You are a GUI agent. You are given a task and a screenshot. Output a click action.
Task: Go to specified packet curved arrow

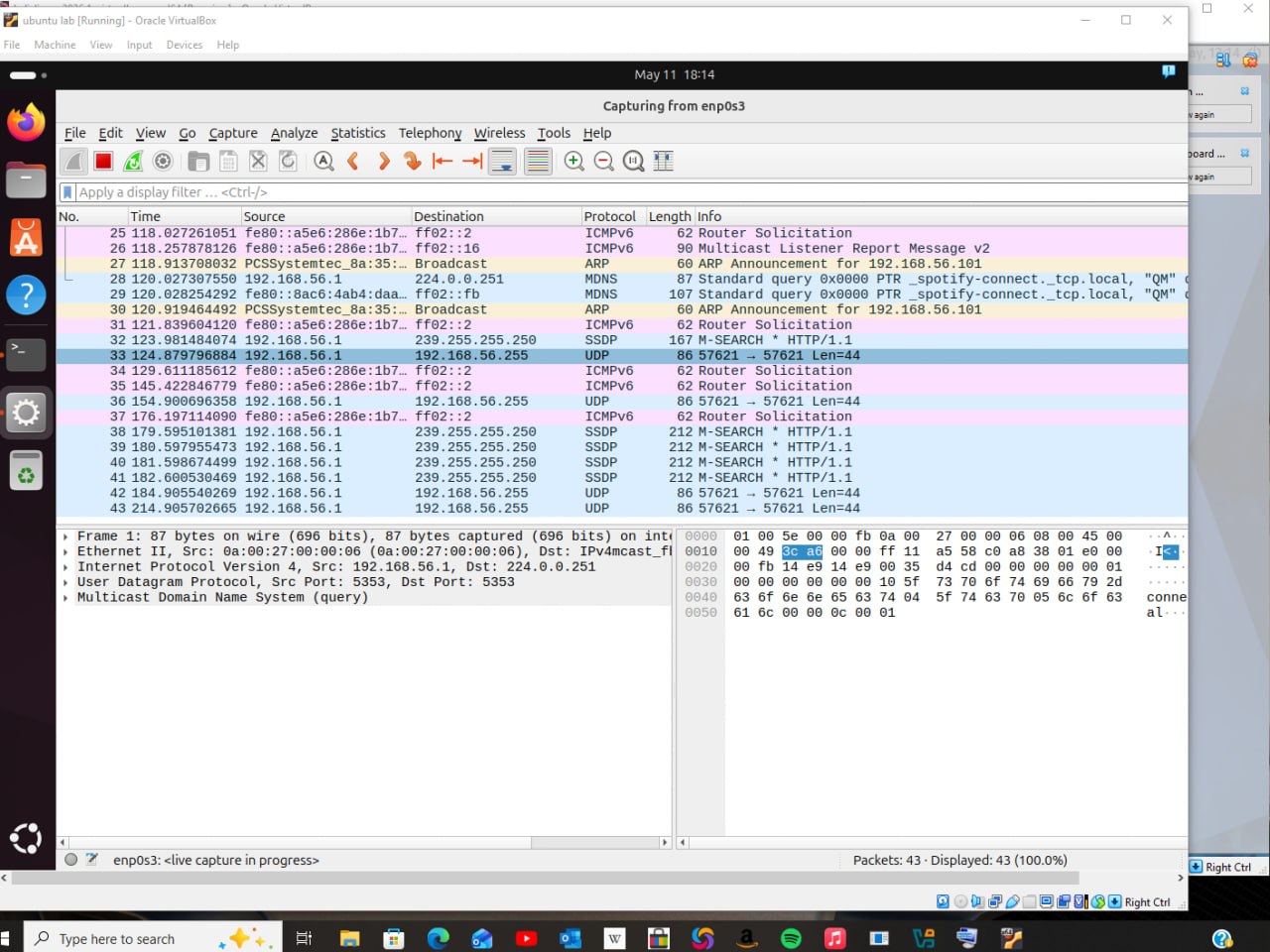point(413,161)
